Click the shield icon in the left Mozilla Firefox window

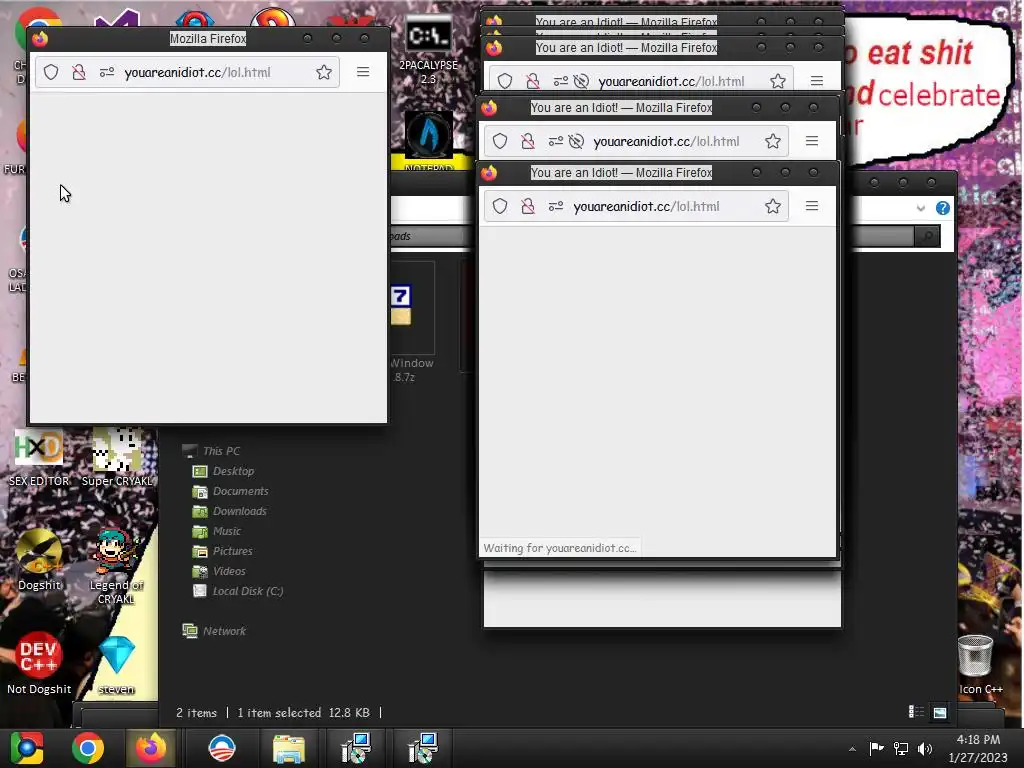51,72
